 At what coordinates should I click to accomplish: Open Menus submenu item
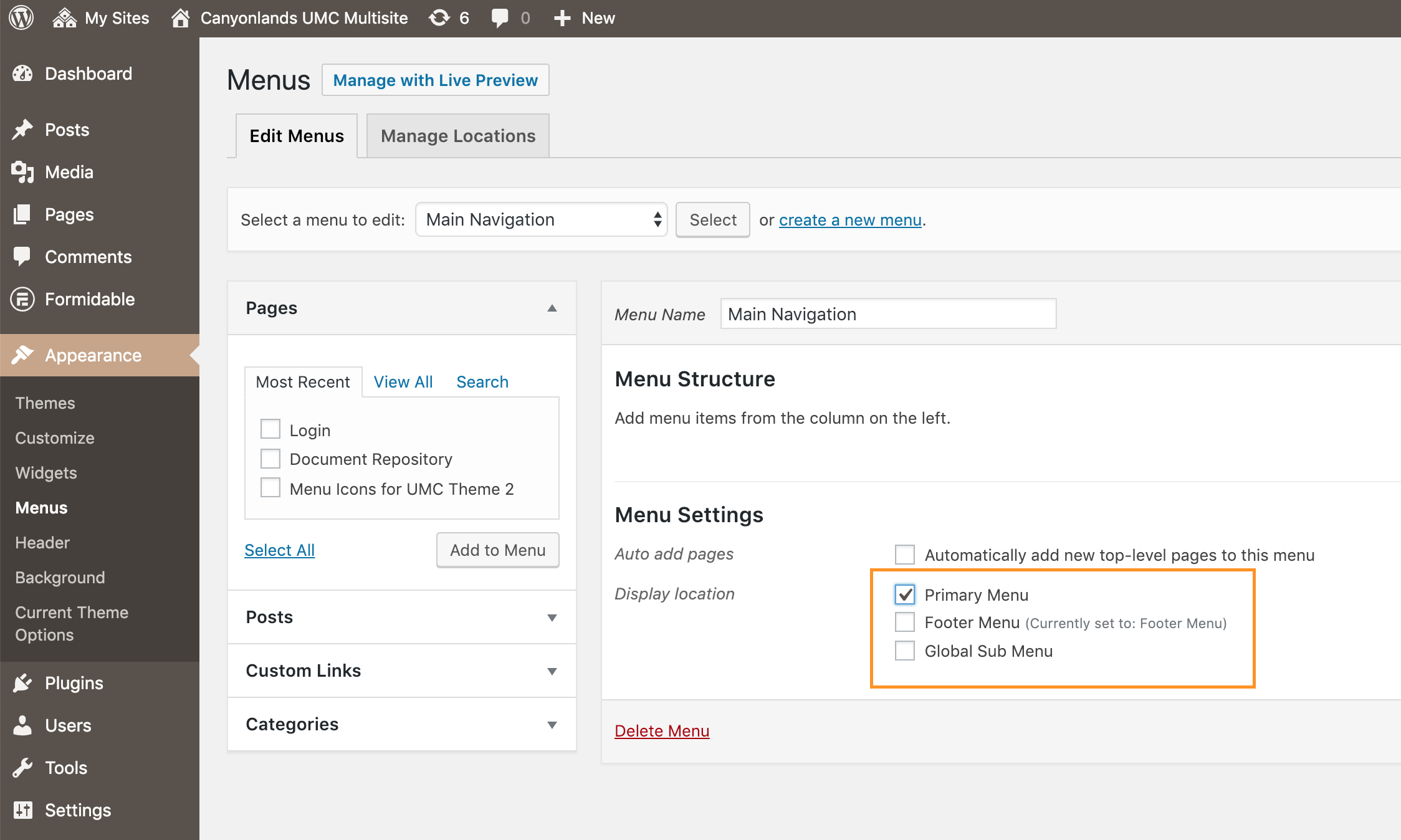point(41,508)
